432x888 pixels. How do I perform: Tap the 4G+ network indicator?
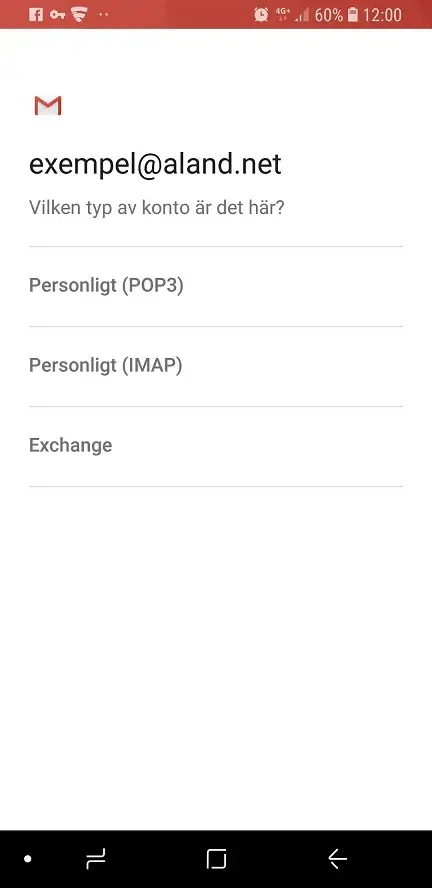tap(283, 14)
